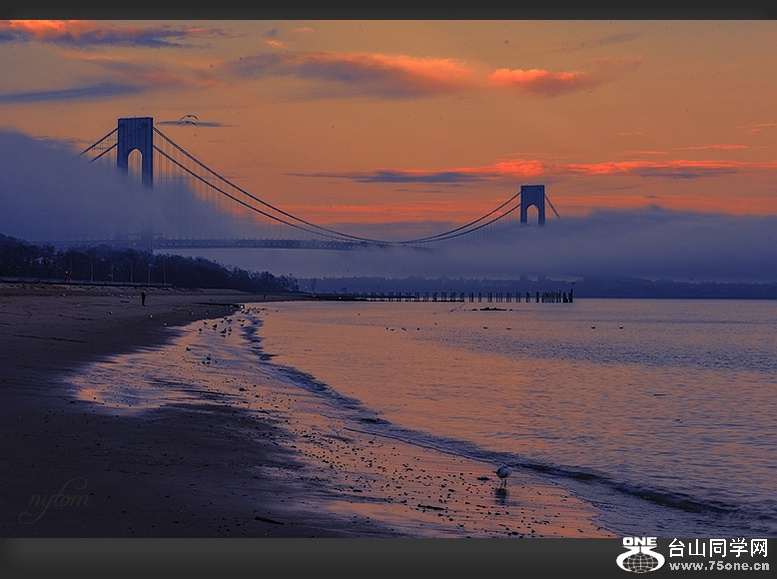
Task: Click the bridge roadway deck
Action: (x=250, y=243)
